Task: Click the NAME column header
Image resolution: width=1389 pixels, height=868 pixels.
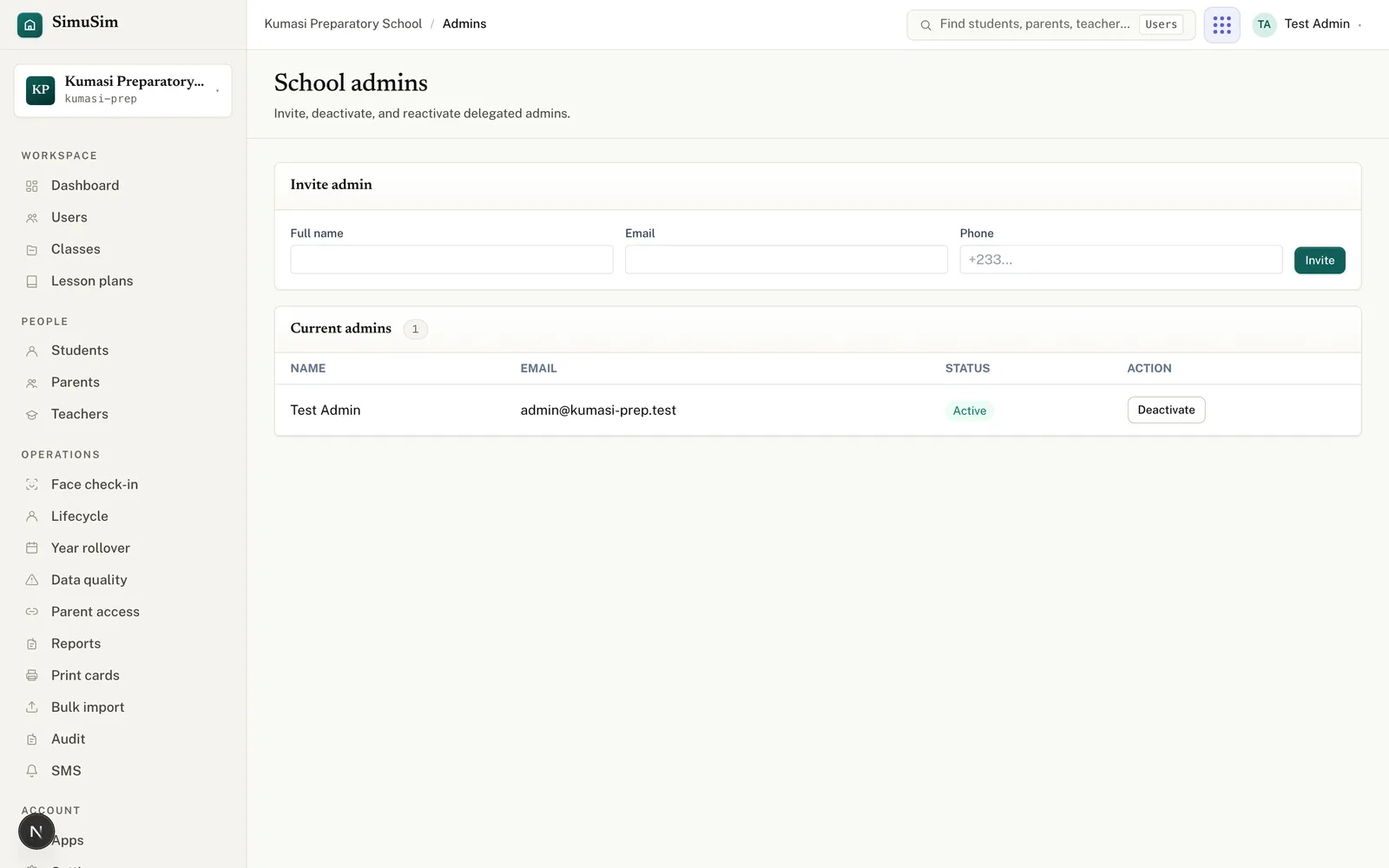Action: (308, 369)
